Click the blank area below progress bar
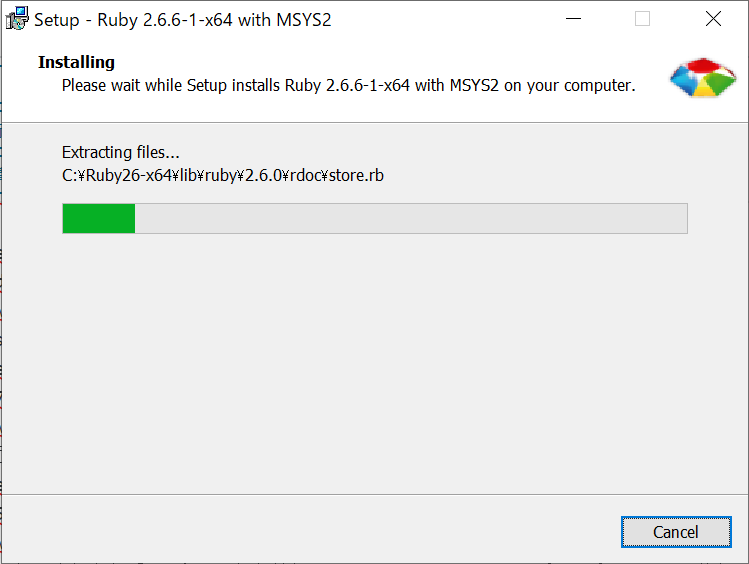This screenshot has height=564, width=749. coord(374,363)
